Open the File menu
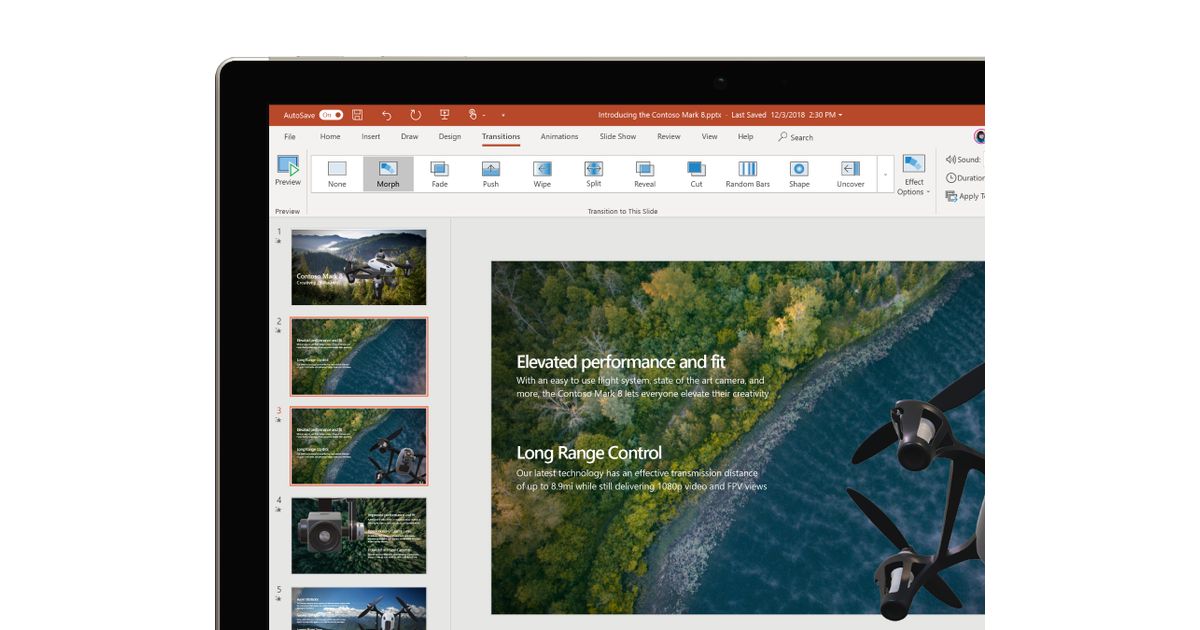The image size is (1200, 630). coord(290,137)
